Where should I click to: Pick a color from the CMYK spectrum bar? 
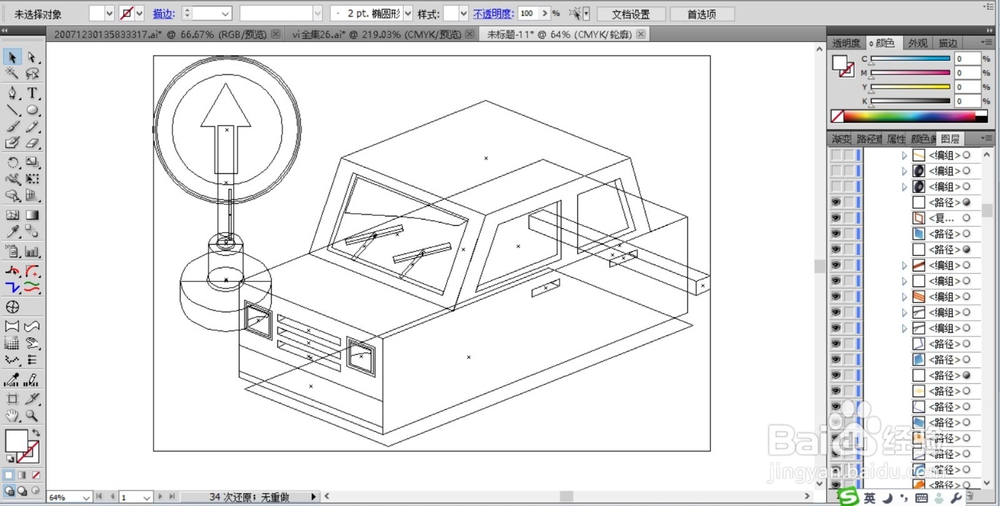coord(909,116)
